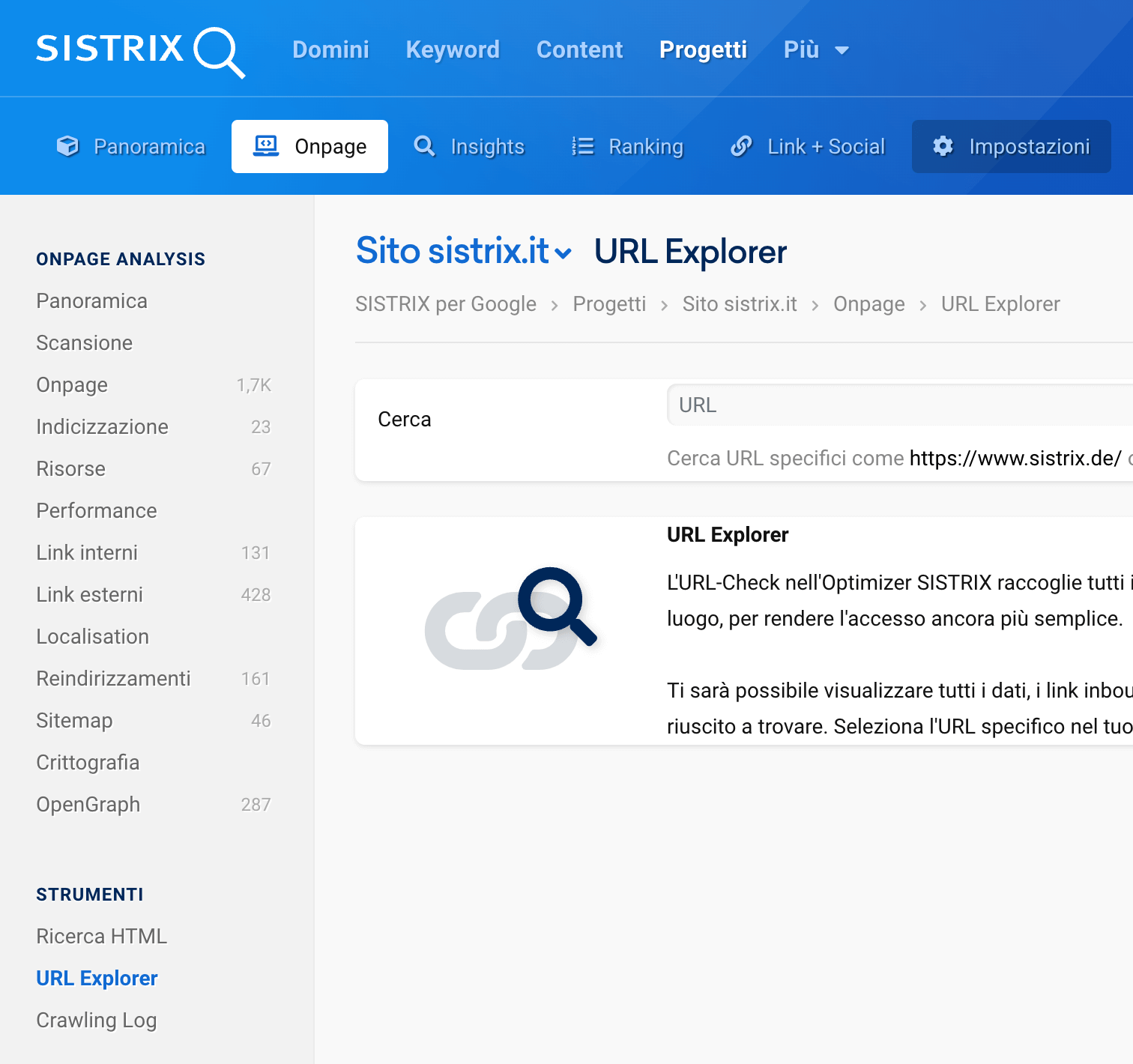This screenshot has height=1064, width=1133.
Task: Switch to the Panoramica tab
Action: [131, 146]
